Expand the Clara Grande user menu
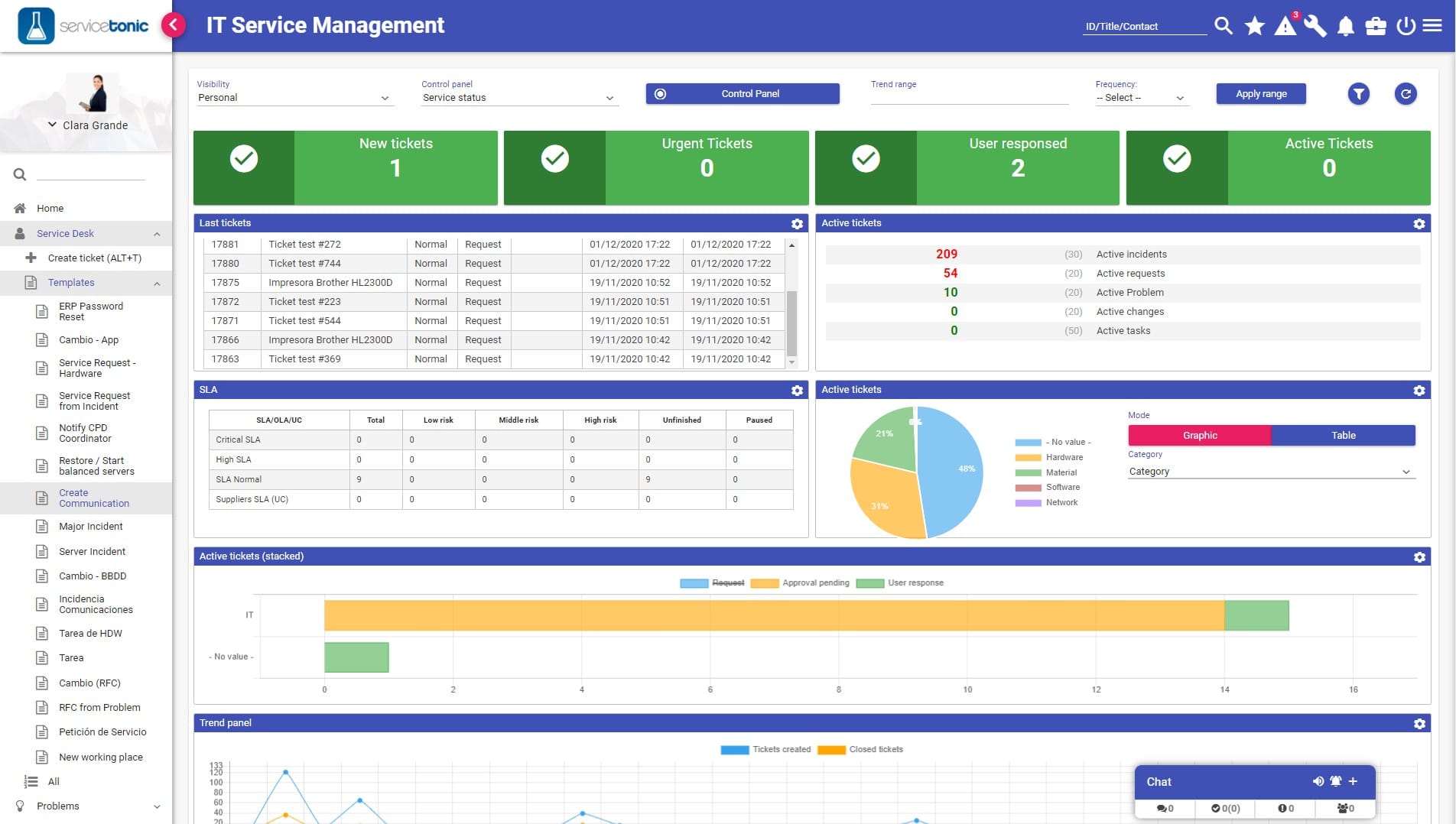The image size is (1456, 824). (x=87, y=125)
